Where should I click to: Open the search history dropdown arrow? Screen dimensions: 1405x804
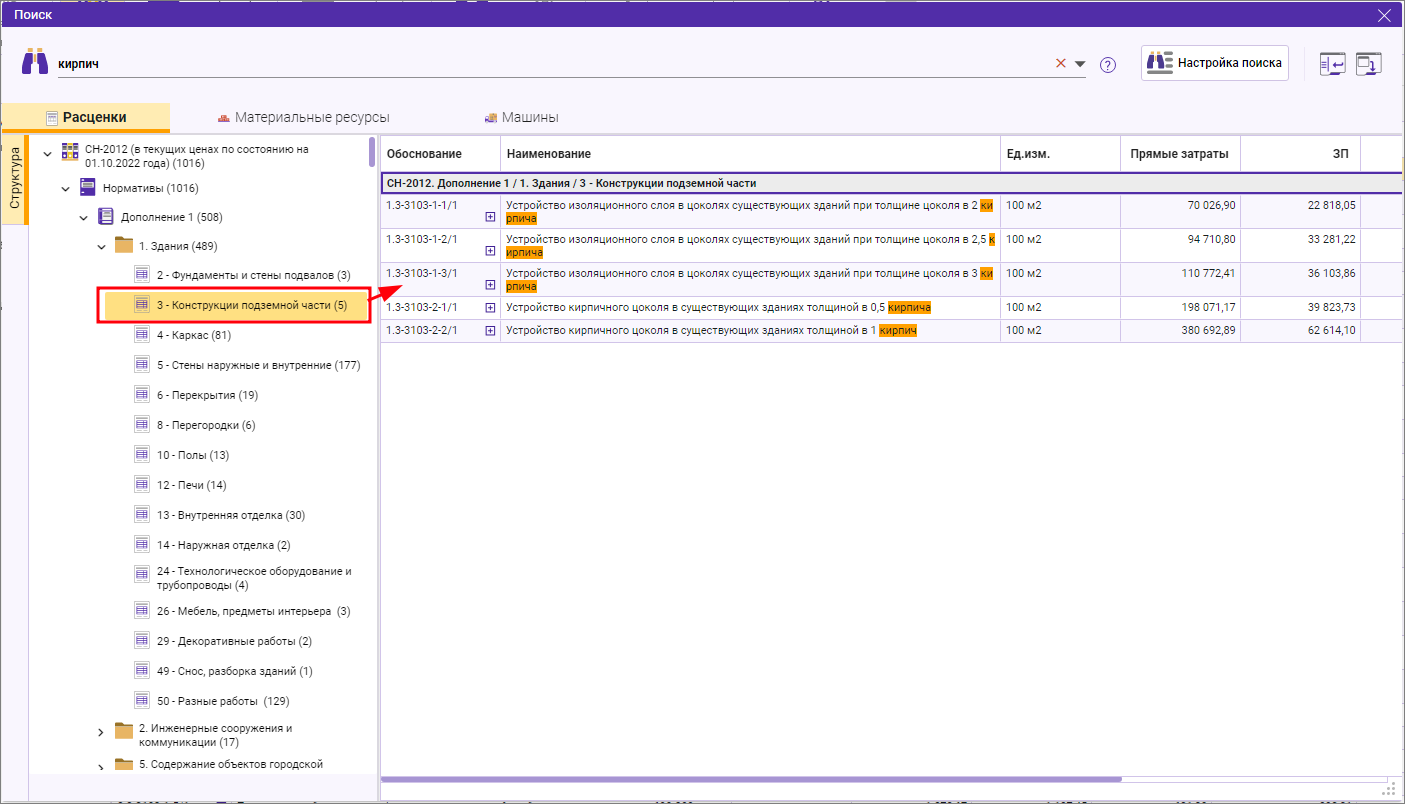point(1080,64)
